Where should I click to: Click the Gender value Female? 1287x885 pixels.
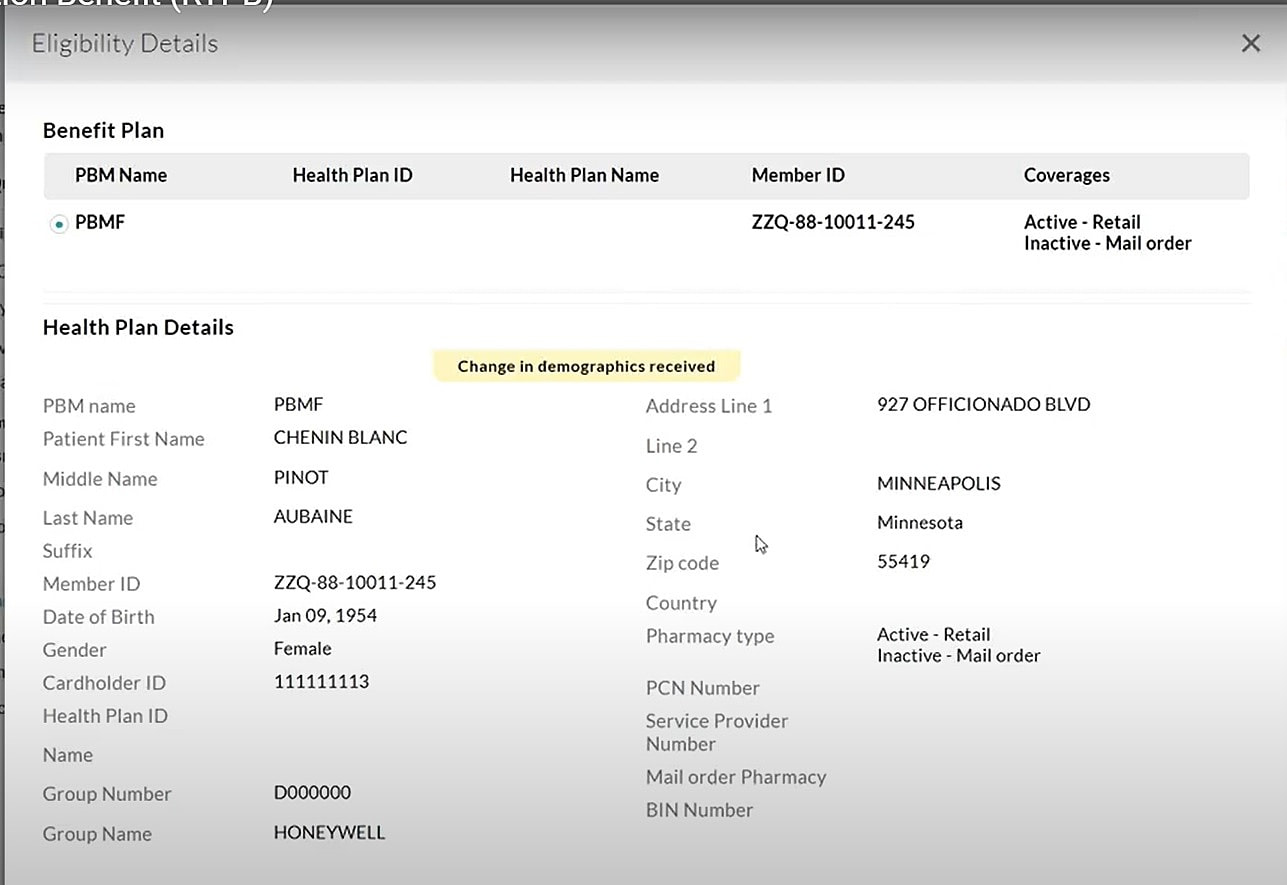[302, 648]
